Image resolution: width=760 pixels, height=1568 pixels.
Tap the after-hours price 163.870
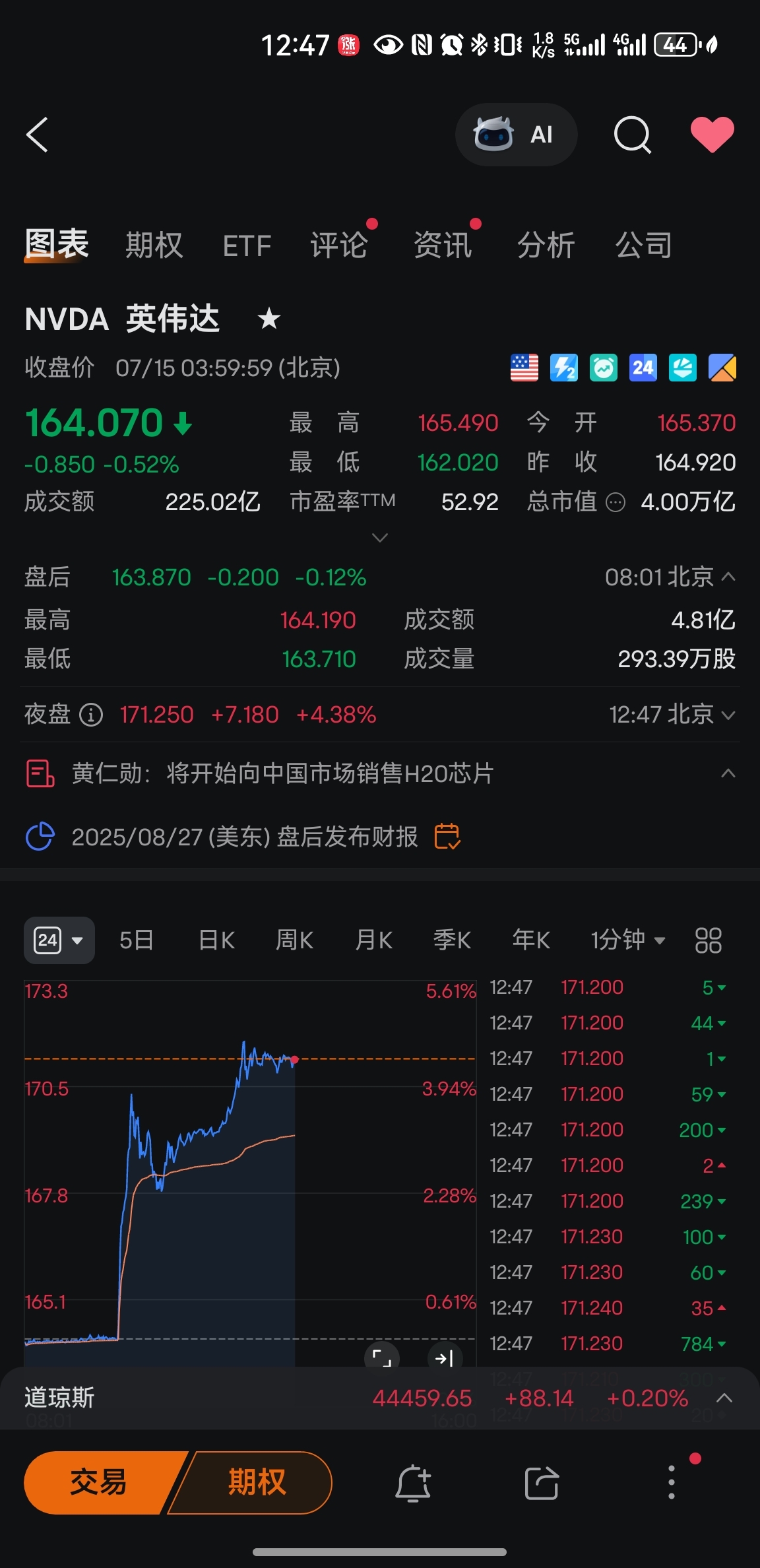(x=151, y=577)
